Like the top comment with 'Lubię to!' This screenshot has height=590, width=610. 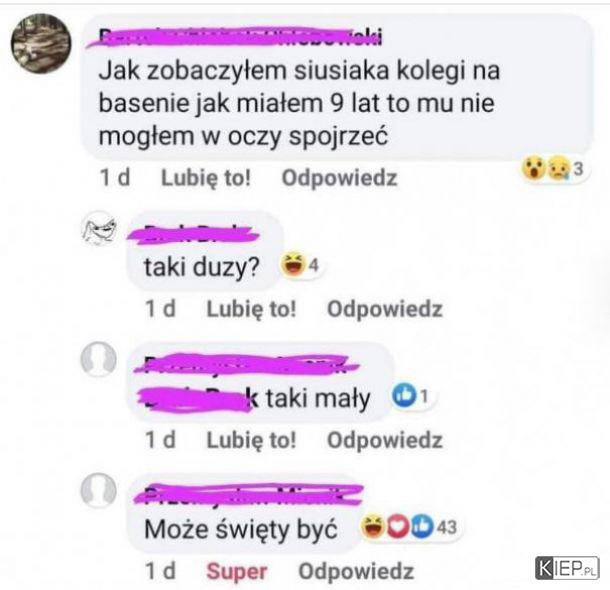click(x=206, y=178)
